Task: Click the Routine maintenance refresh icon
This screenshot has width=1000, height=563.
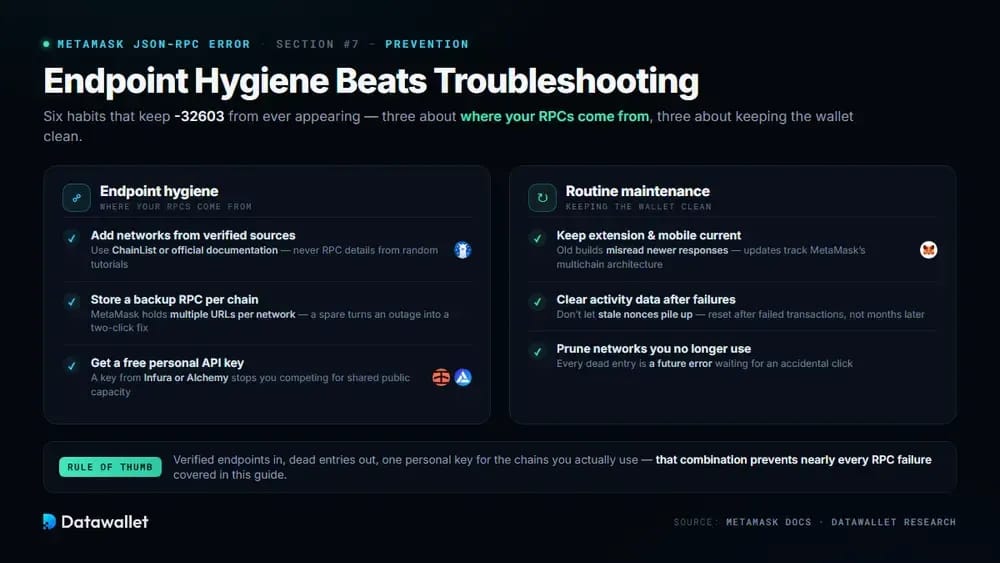Action: point(542,198)
